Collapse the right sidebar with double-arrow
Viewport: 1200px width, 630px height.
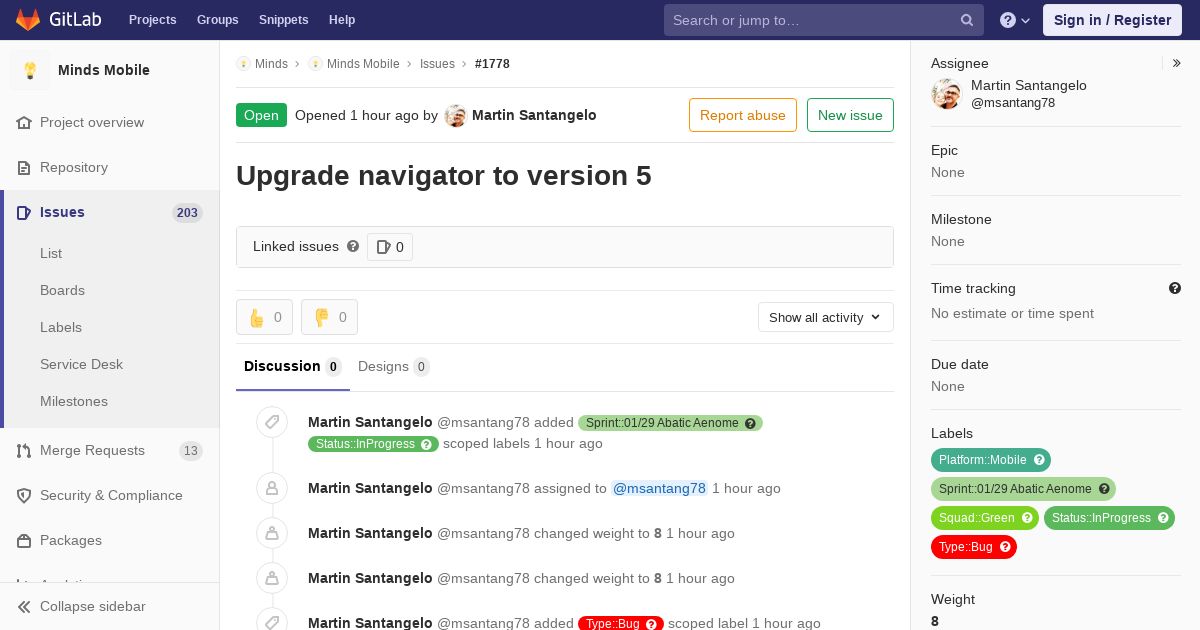pos(1177,63)
